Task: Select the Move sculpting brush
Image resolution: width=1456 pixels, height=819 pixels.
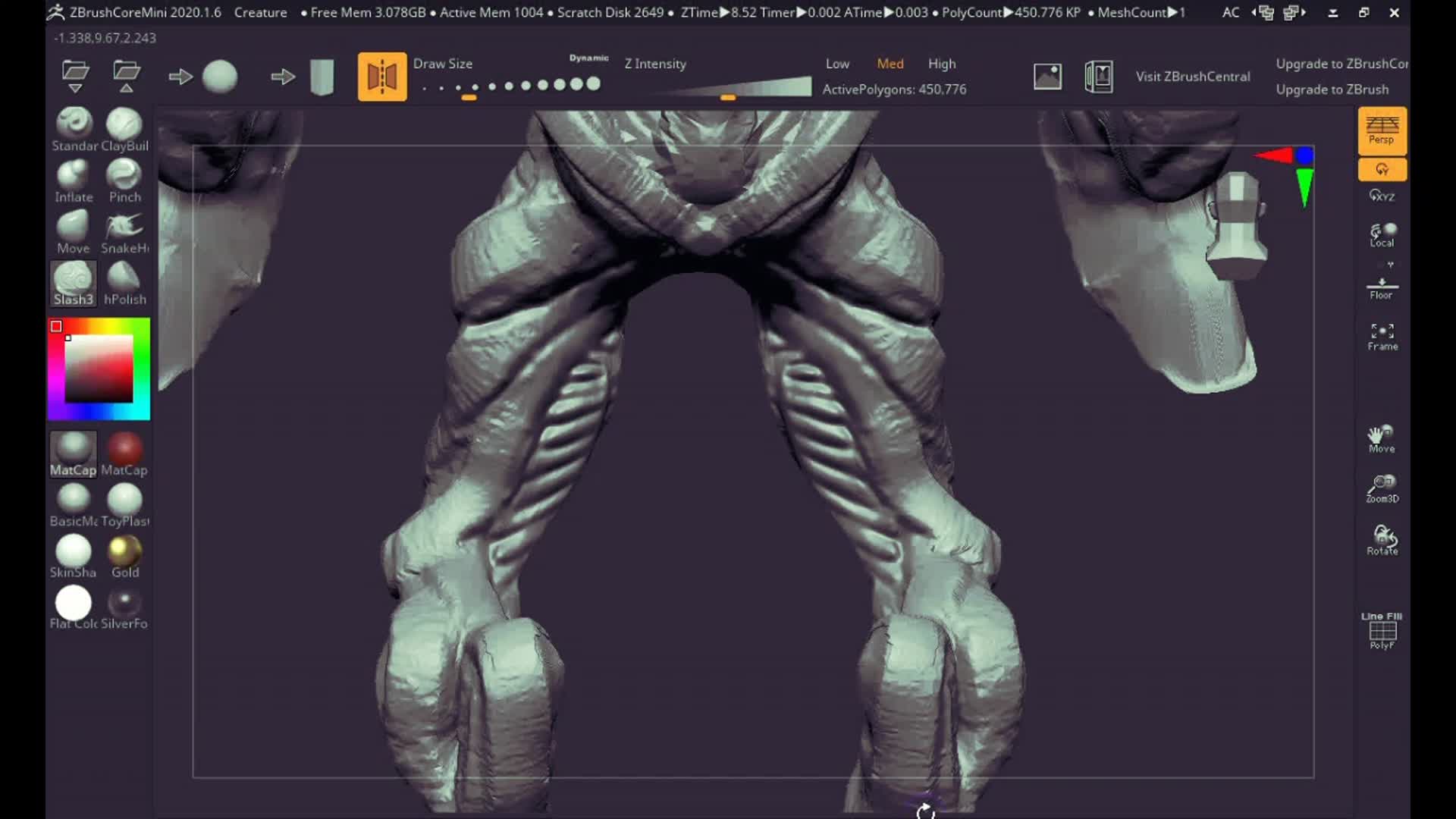Action: click(x=73, y=227)
